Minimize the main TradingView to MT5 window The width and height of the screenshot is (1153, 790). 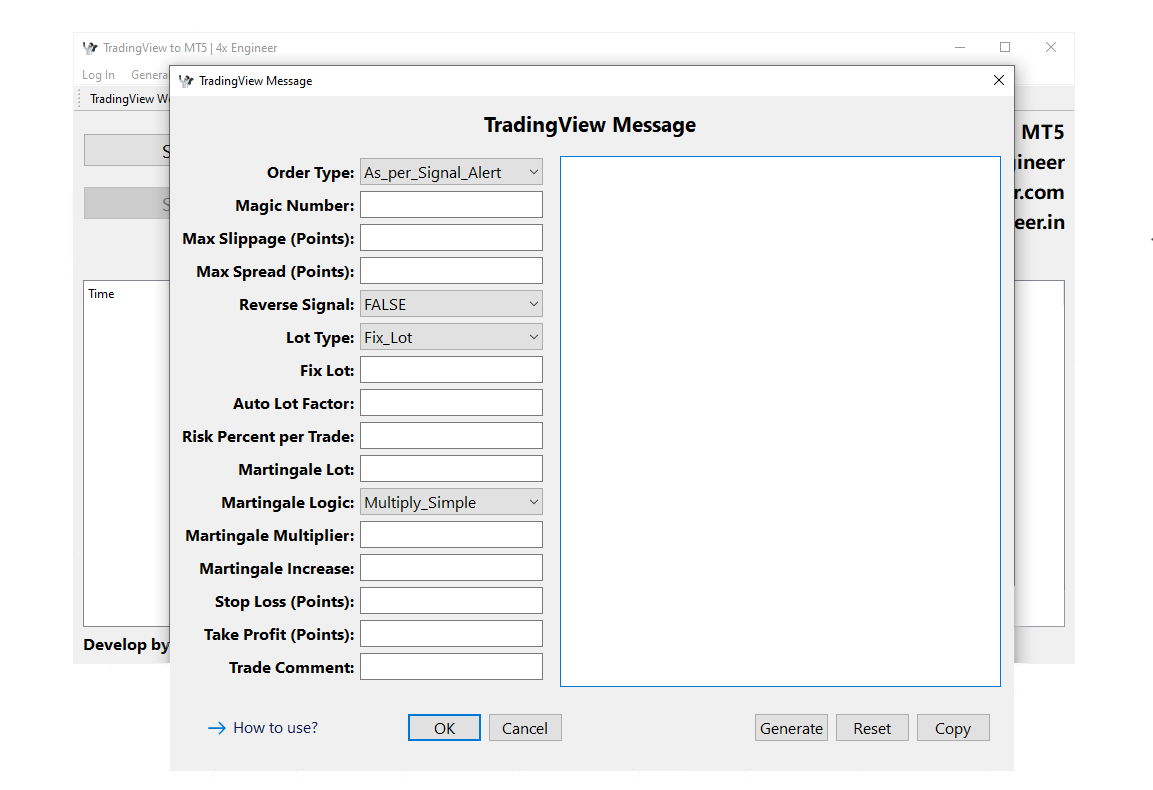[960, 47]
